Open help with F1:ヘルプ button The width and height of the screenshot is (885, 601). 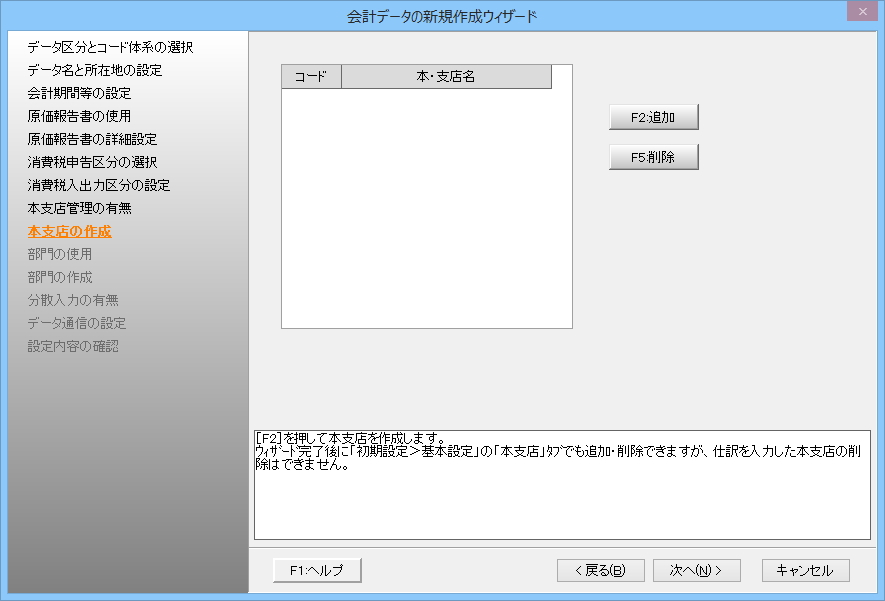(316, 570)
